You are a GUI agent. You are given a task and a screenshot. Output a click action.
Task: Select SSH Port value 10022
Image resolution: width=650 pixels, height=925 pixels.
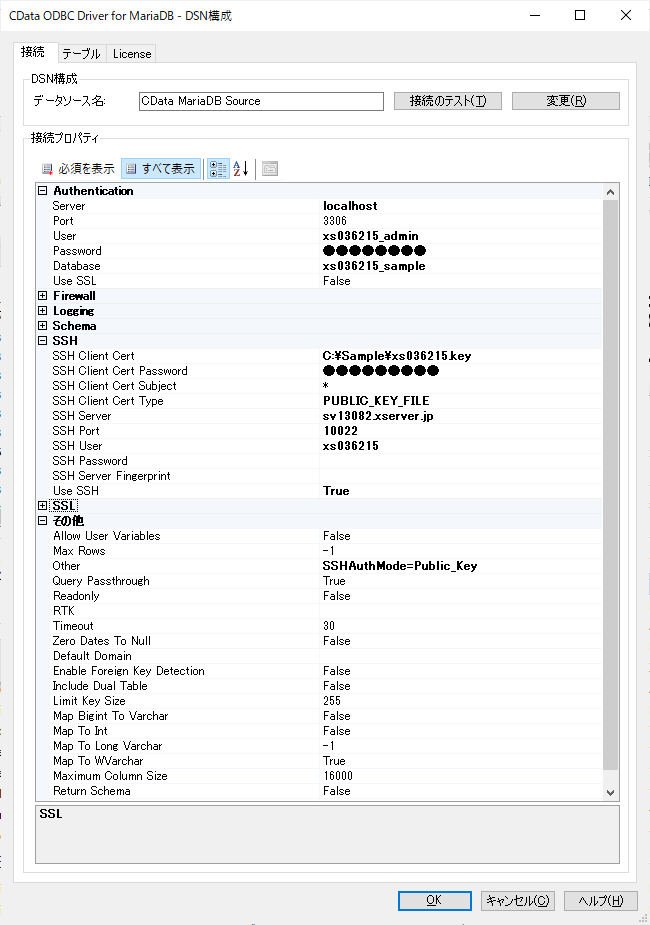(x=340, y=431)
